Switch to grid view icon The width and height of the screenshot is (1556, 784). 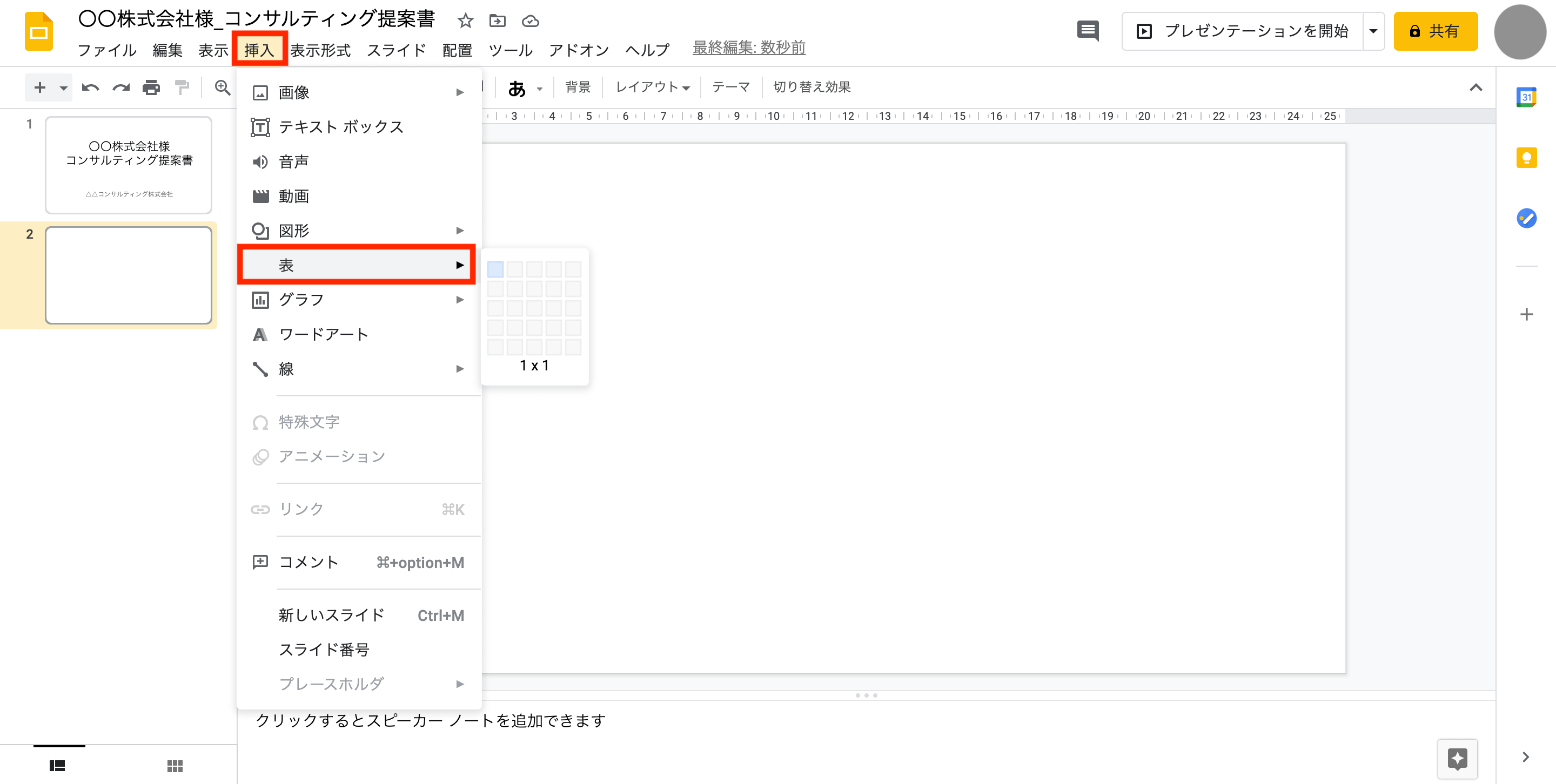(x=175, y=765)
